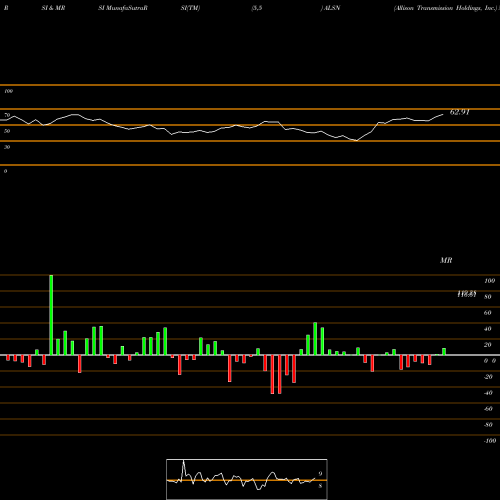Click the '20' label on MR axis
Viewport: 500px width, 500px height.
[488, 345]
